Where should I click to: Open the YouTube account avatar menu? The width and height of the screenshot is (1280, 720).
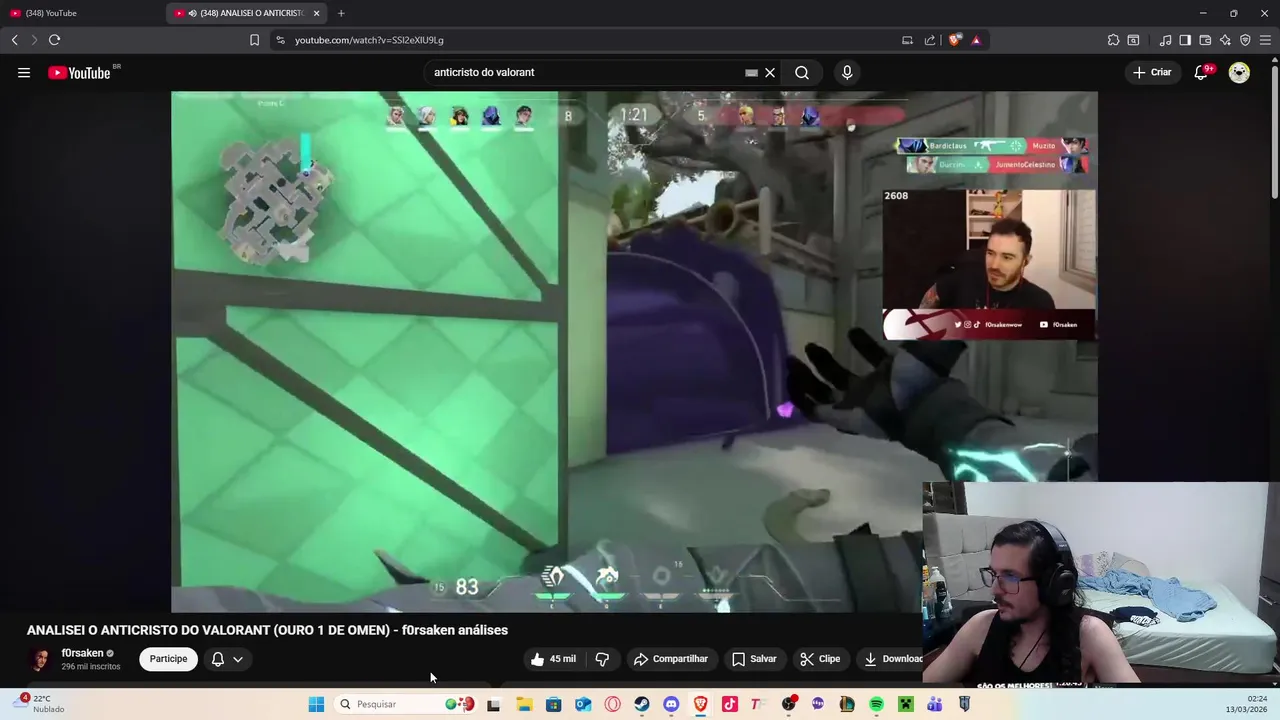(1239, 72)
